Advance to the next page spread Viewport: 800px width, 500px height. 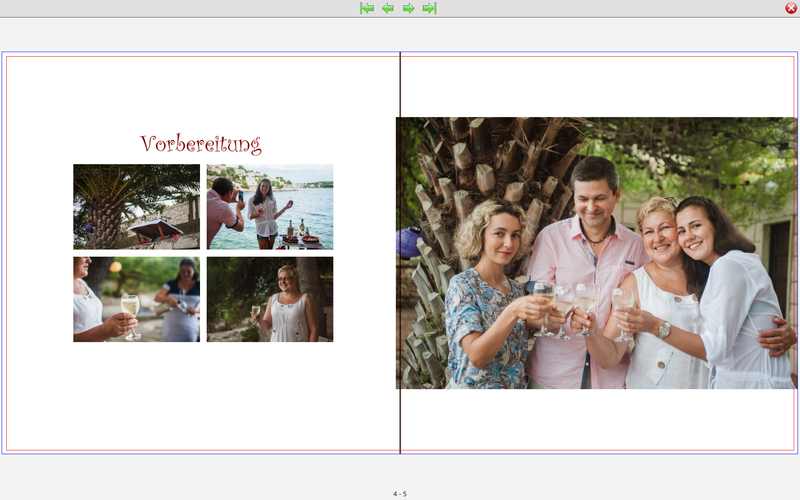[x=409, y=8]
